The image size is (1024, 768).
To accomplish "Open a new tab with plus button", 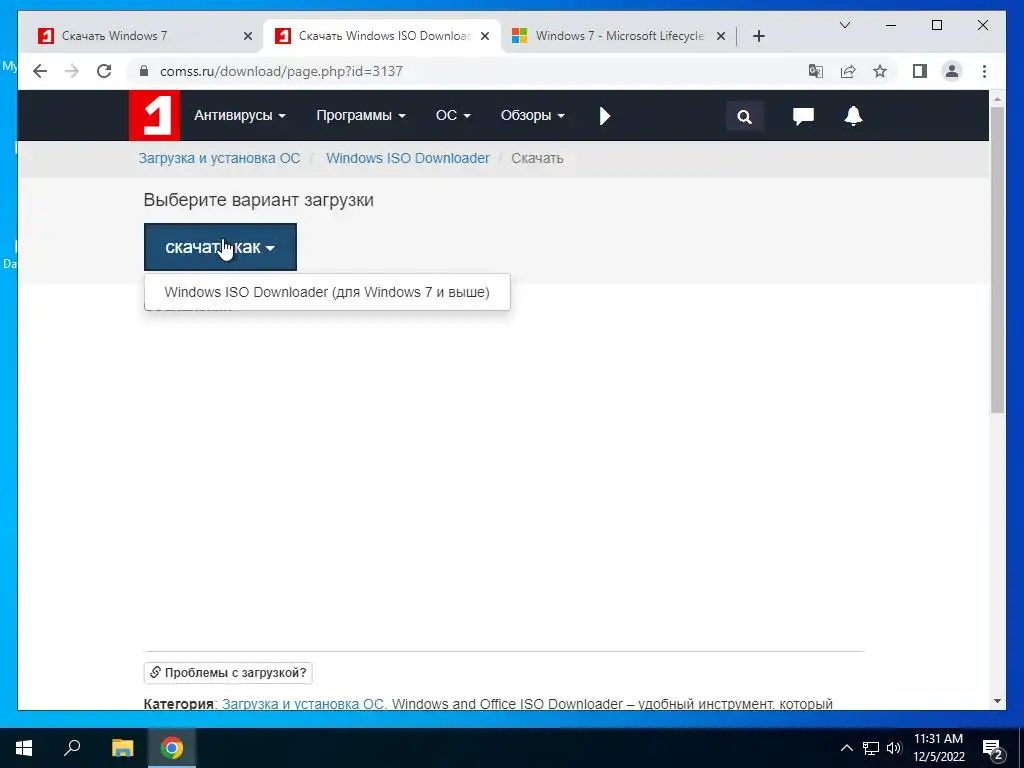I will click(758, 36).
